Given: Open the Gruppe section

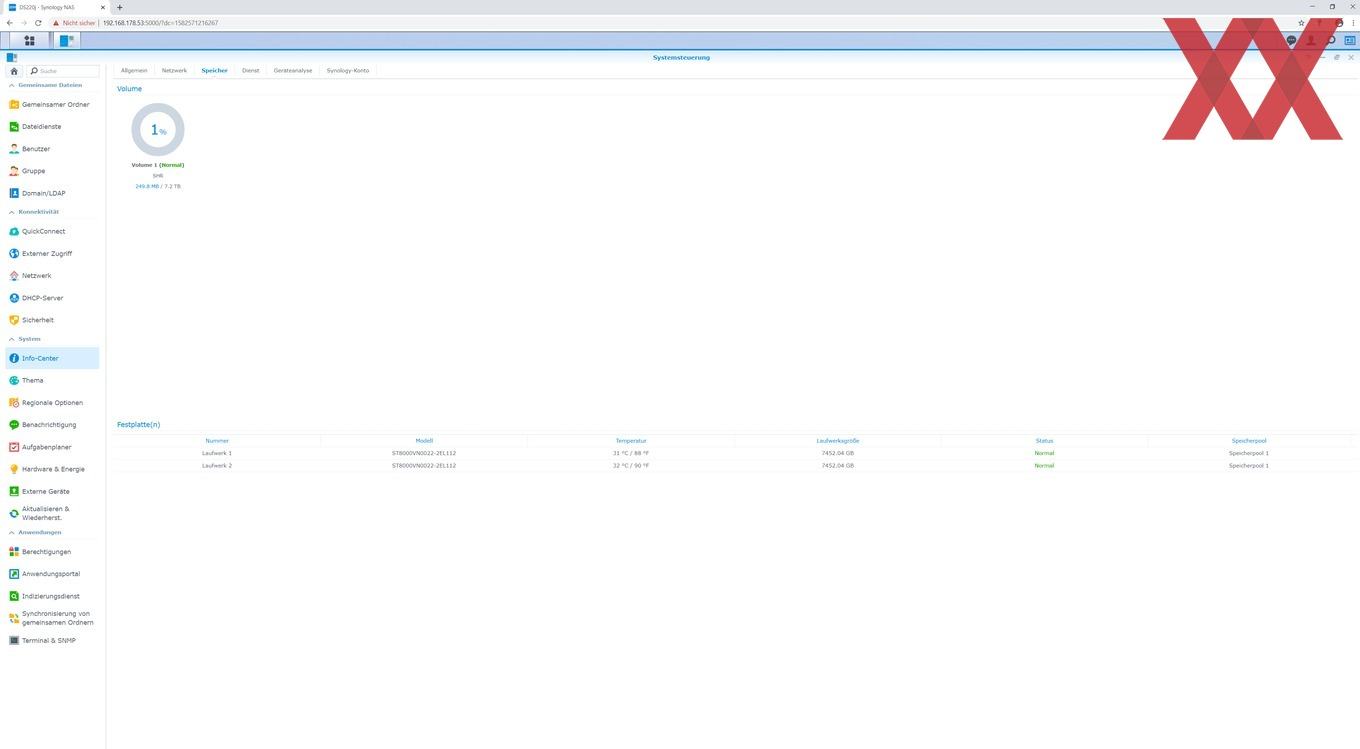Looking at the screenshot, I should pos(52,171).
